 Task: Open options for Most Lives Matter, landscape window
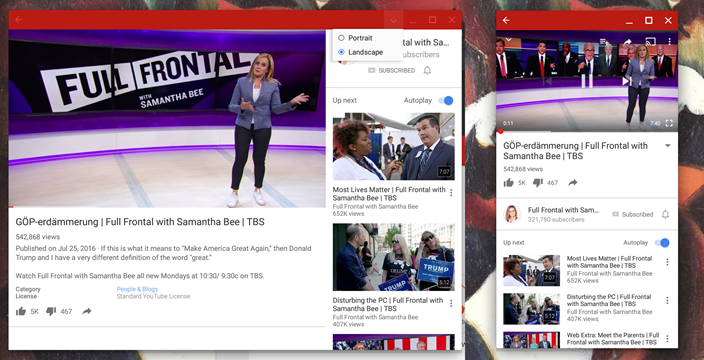coord(451,193)
